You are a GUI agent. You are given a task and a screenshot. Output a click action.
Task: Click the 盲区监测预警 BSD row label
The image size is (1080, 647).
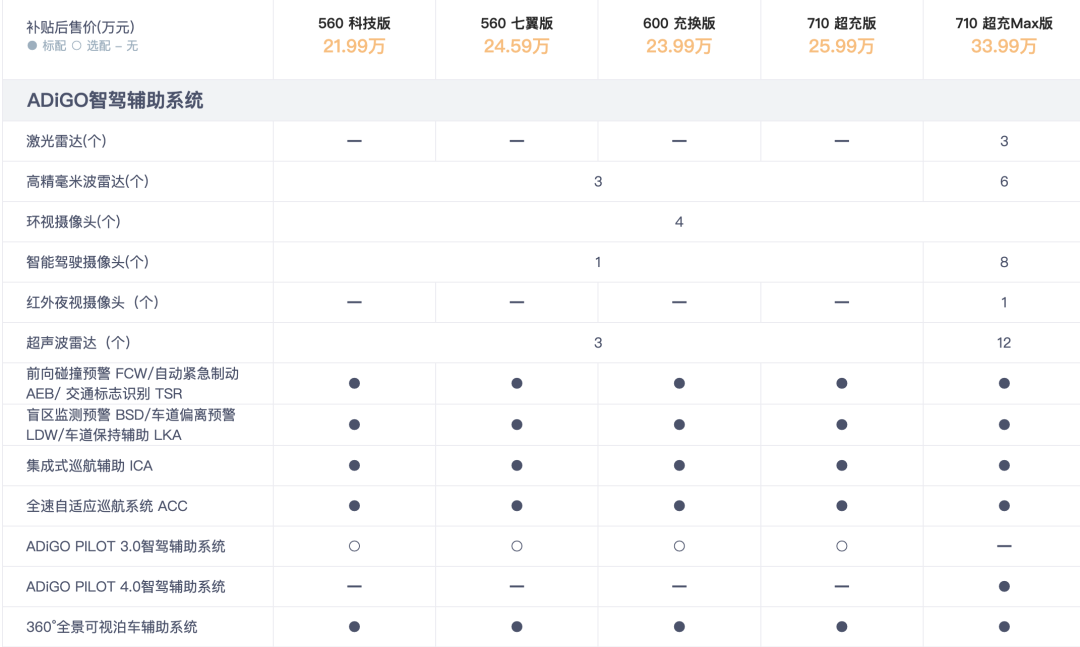click(131, 425)
